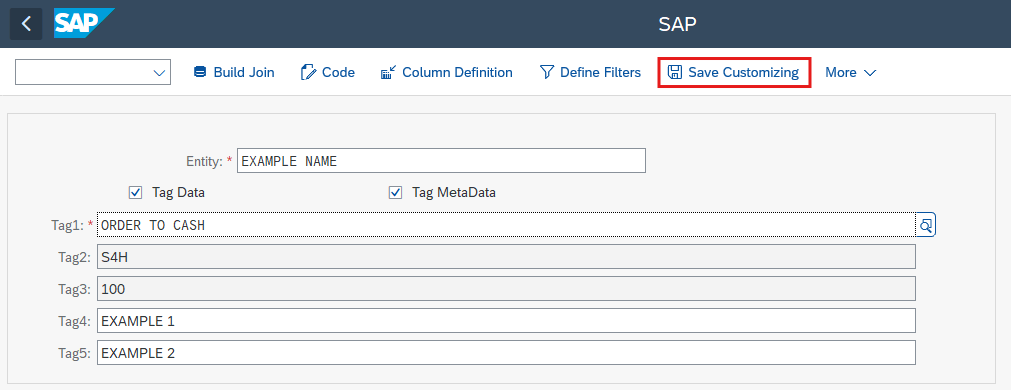Click the back arrow icon
This screenshot has width=1011, height=390.
point(26,24)
